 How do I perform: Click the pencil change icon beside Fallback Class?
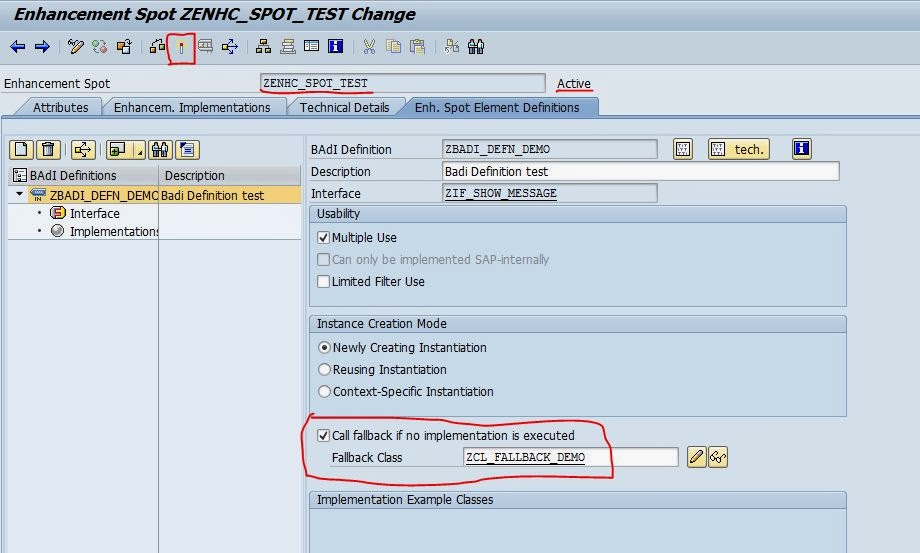696,457
